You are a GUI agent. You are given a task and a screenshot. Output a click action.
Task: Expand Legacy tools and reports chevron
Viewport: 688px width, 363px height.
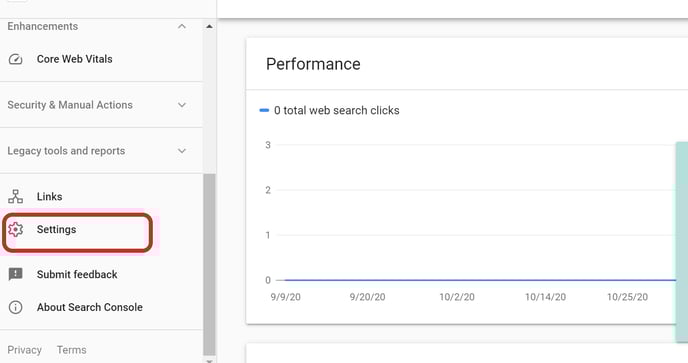pos(182,151)
